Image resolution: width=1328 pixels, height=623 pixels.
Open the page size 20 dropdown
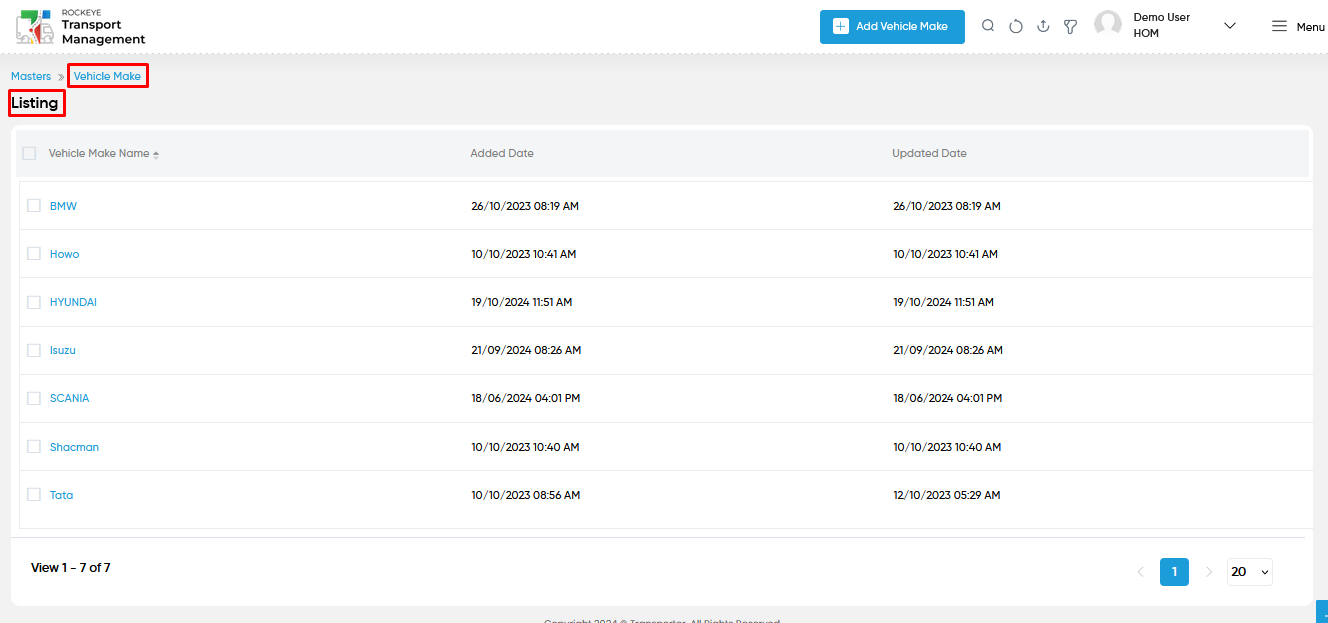(1250, 572)
